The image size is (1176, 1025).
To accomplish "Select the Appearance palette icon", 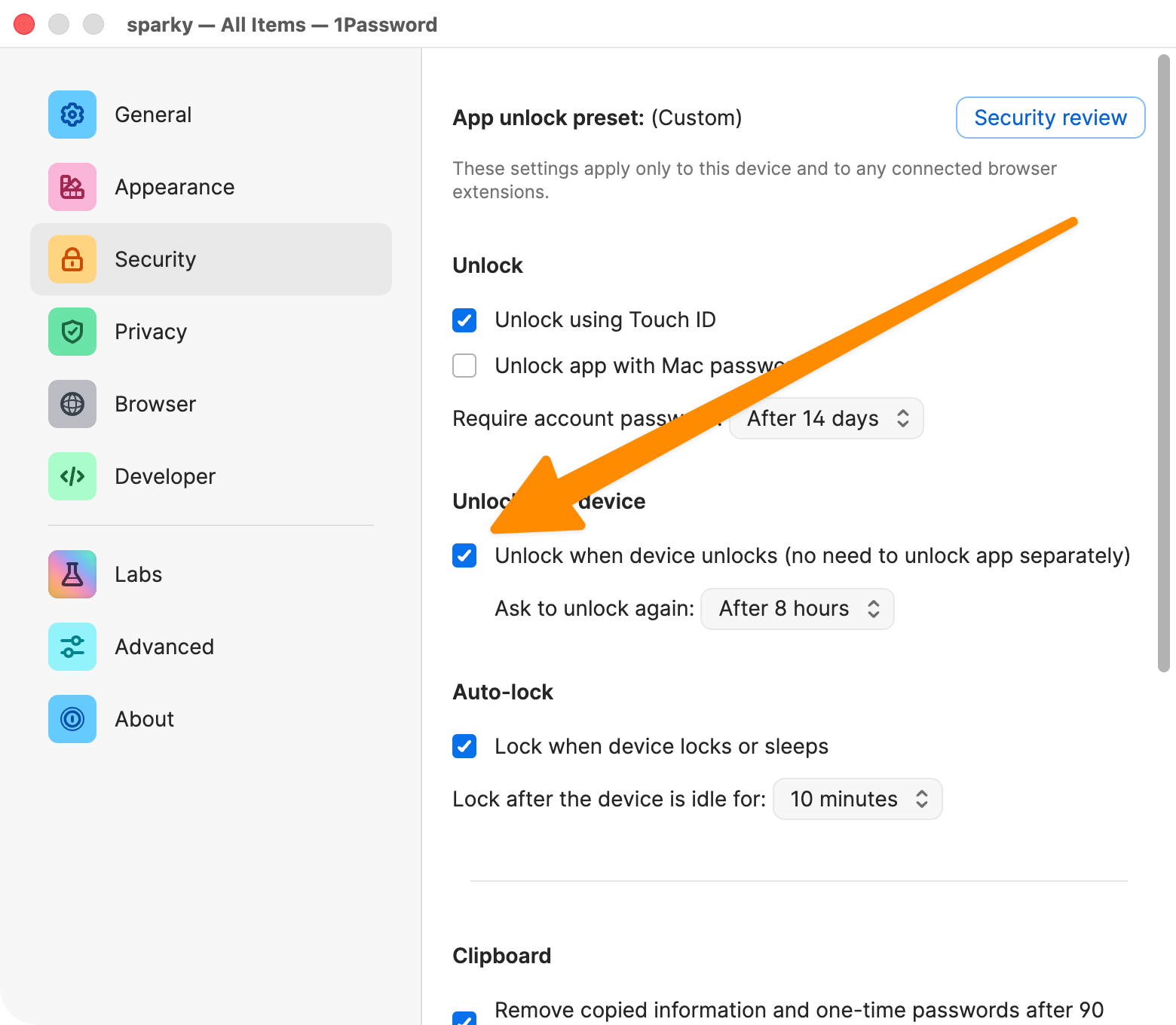I will click(x=72, y=187).
